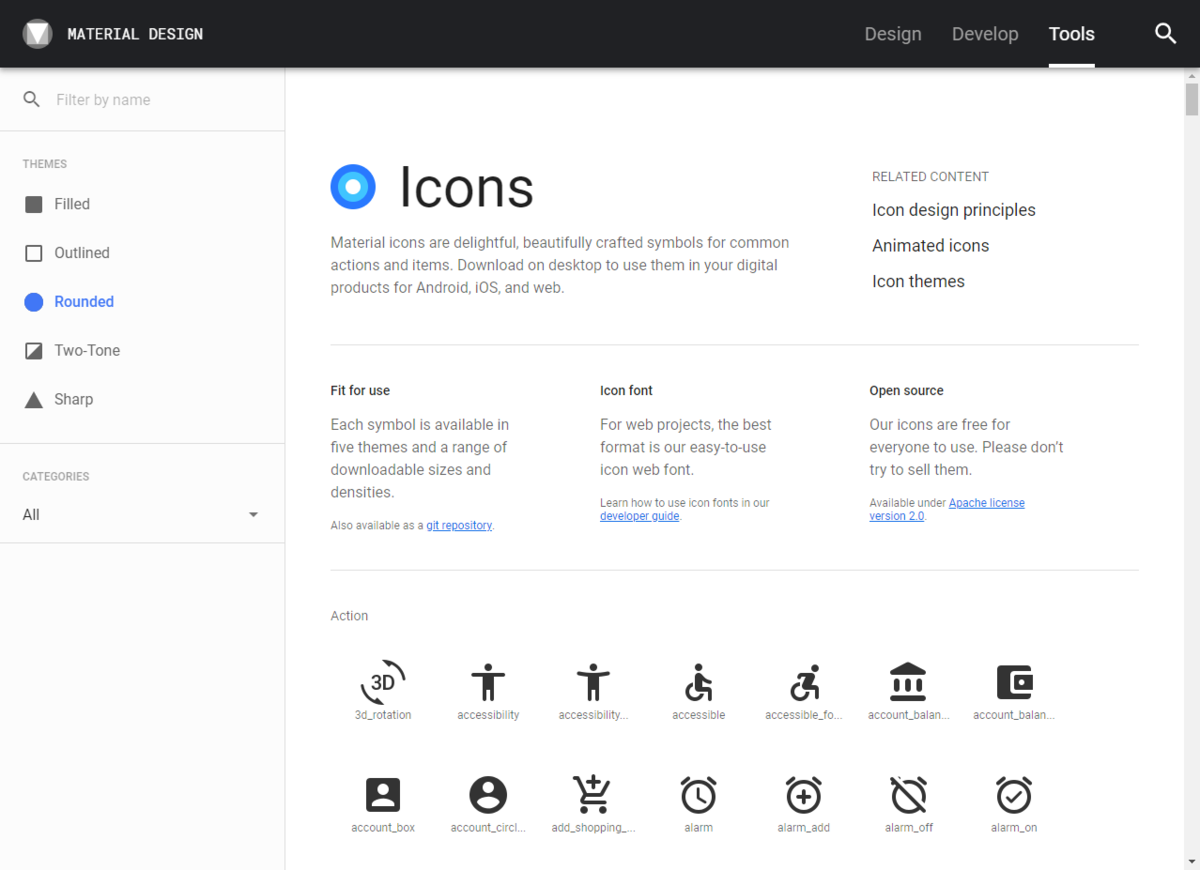Click the alarm_off icon

coord(908,795)
